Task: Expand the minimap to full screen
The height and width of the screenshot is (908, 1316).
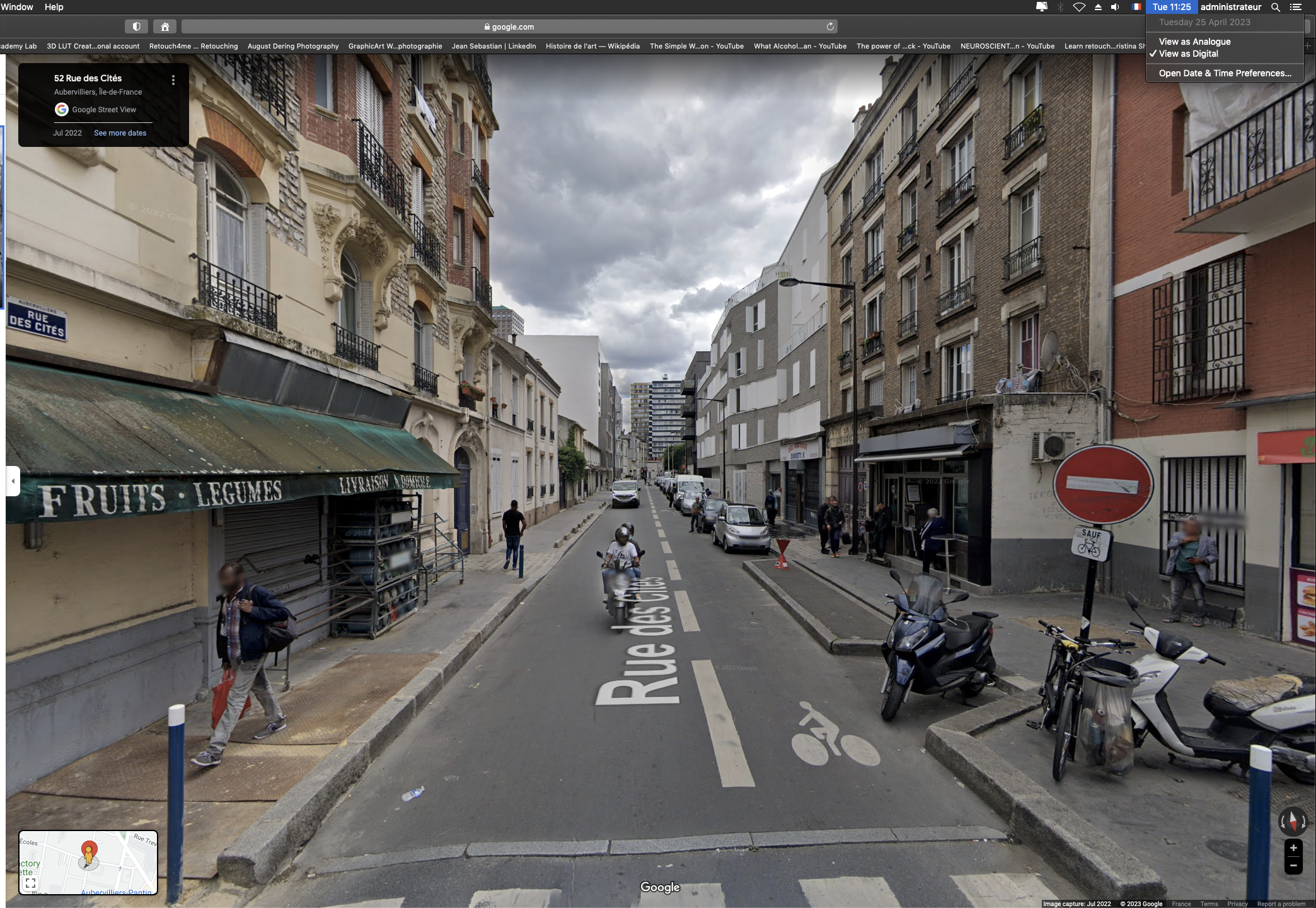Action: [x=30, y=883]
